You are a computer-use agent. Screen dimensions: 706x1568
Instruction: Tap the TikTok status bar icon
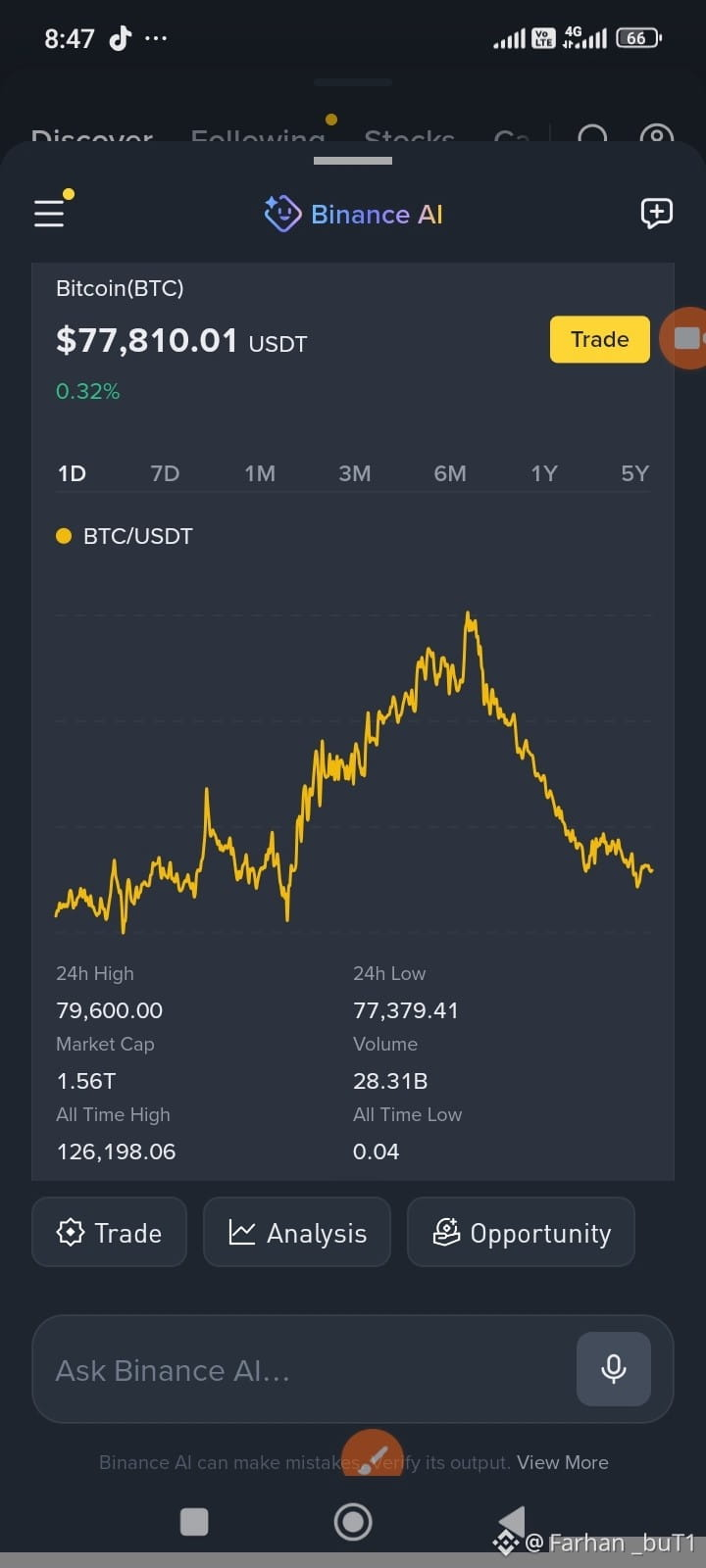pyautogui.click(x=120, y=38)
